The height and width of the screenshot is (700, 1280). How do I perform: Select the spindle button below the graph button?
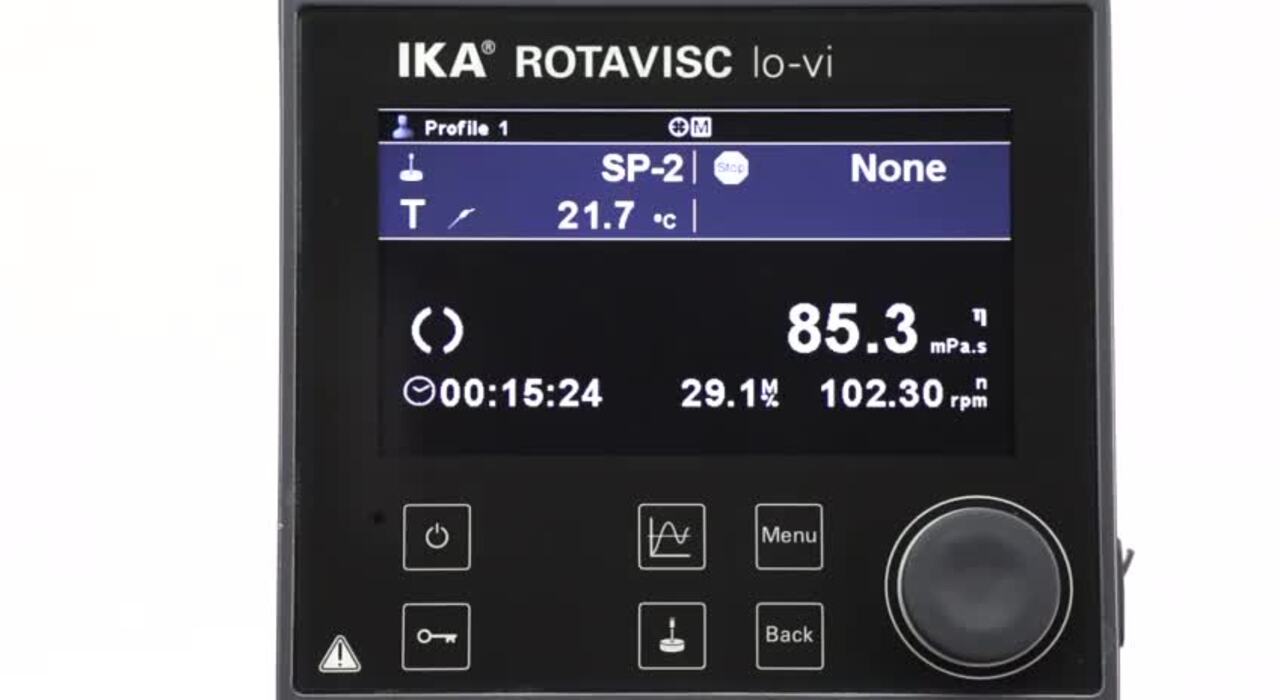(x=671, y=636)
